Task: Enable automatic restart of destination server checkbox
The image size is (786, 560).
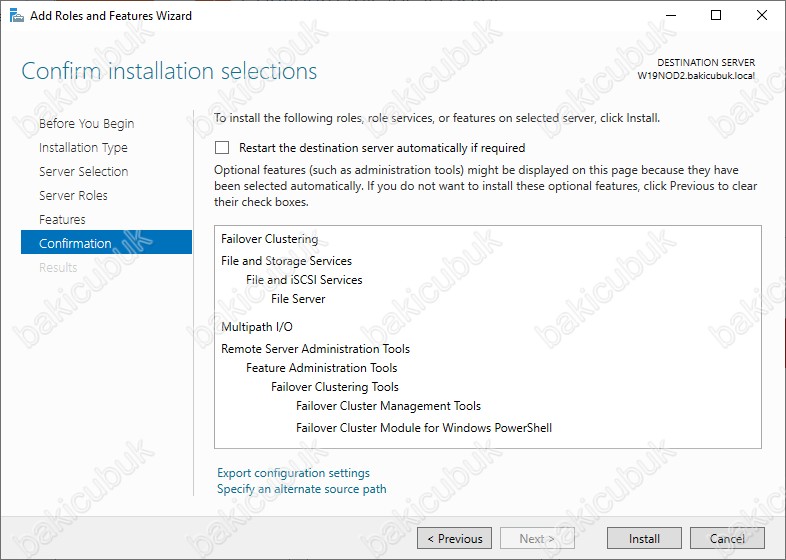Action: (x=222, y=147)
